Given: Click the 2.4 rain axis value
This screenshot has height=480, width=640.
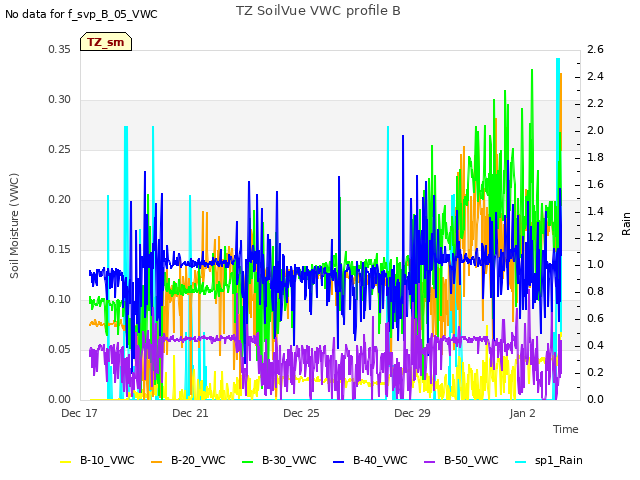Looking at the screenshot, I should (x=595, y=76).
